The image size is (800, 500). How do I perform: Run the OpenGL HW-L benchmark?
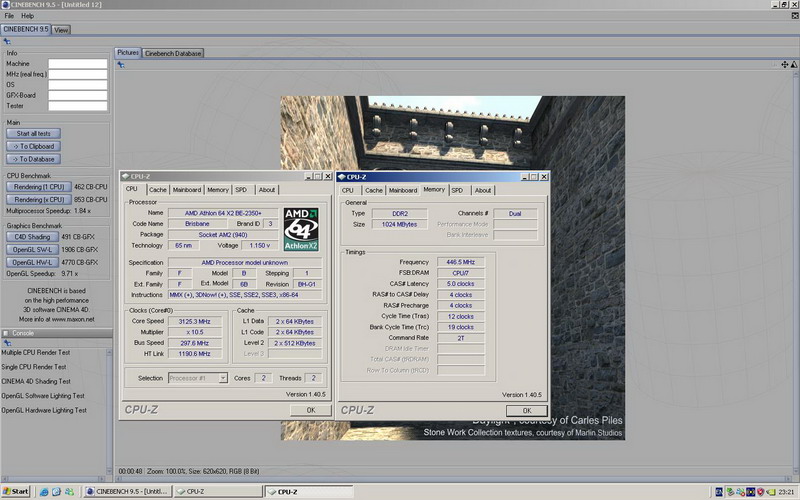click(32, 262)
